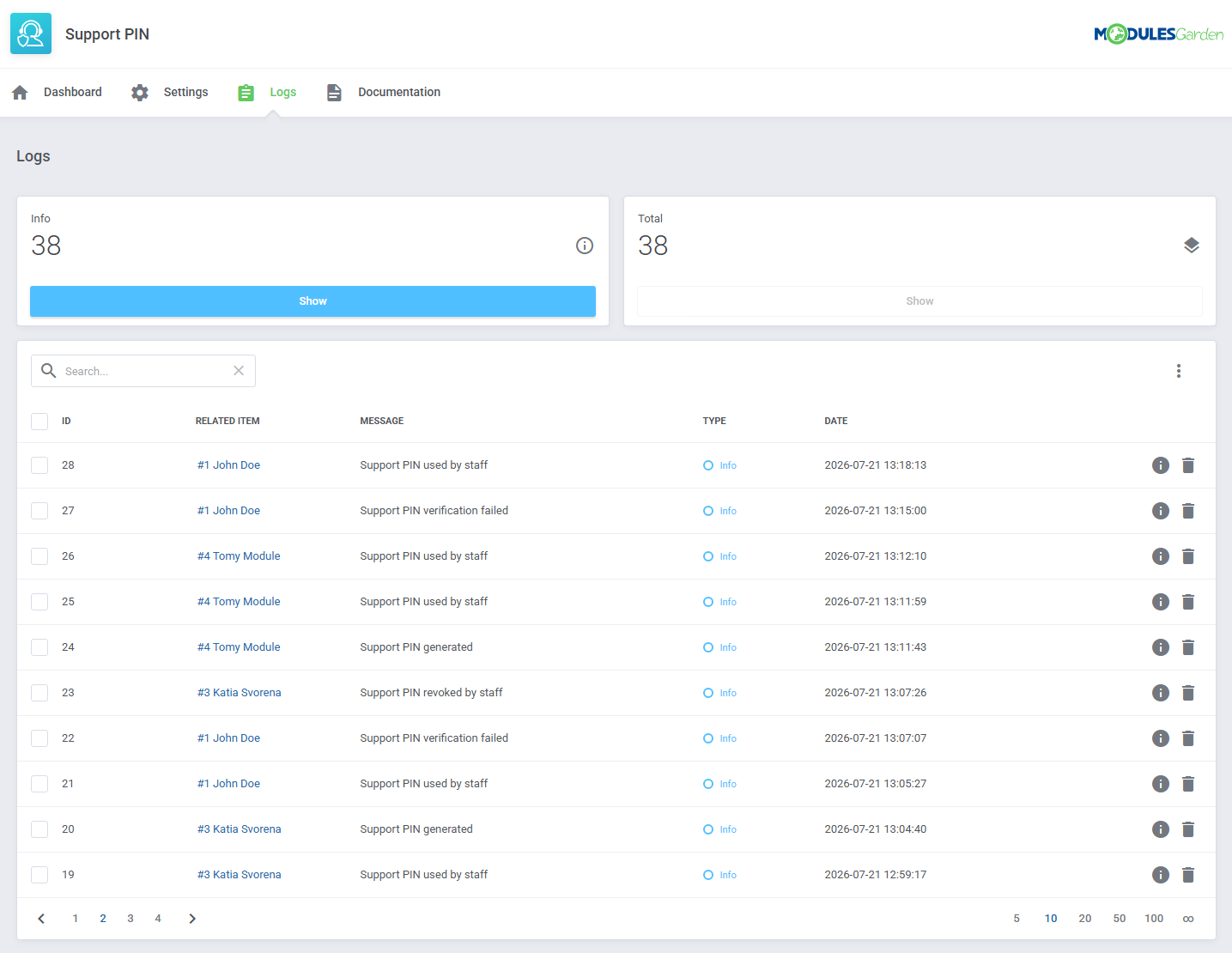Check the box for log ID 21
Image resolution: width=1232 pixels, height=953 pixels.
39,784
